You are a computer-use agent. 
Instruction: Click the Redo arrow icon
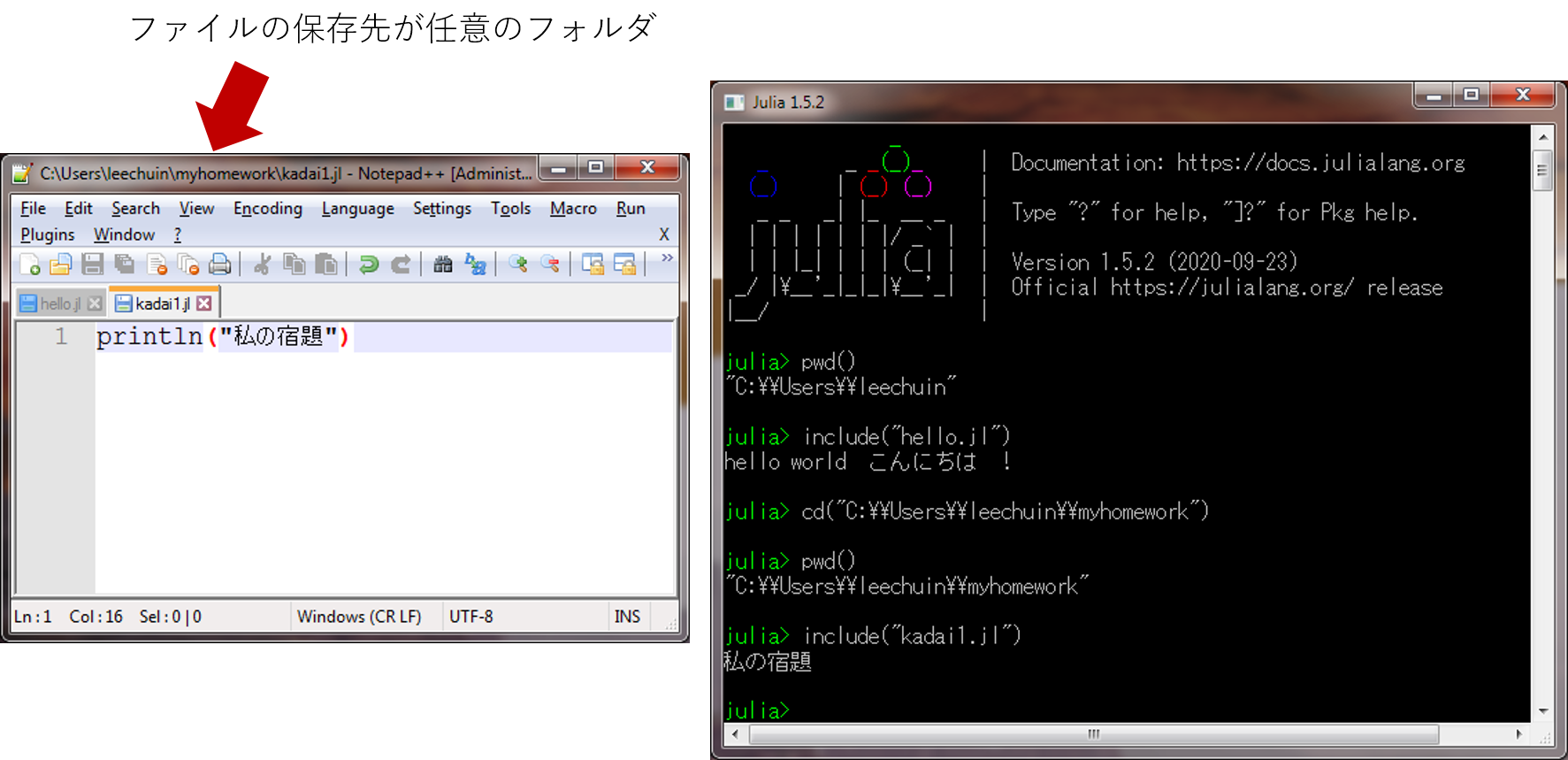pos(401,264)
